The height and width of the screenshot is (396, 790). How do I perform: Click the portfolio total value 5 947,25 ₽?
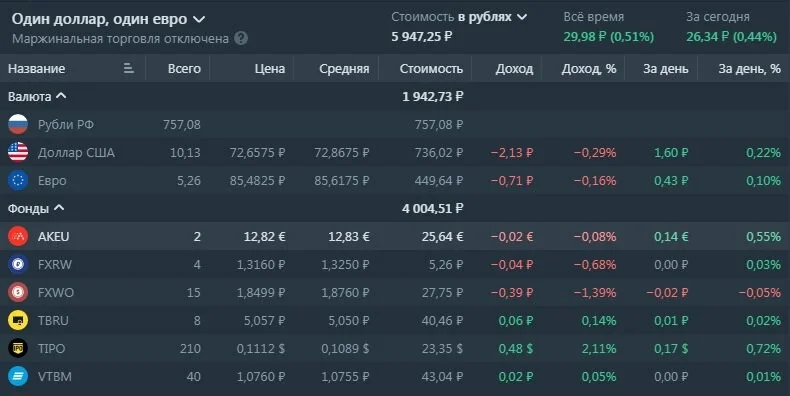(x=422, y=36)
